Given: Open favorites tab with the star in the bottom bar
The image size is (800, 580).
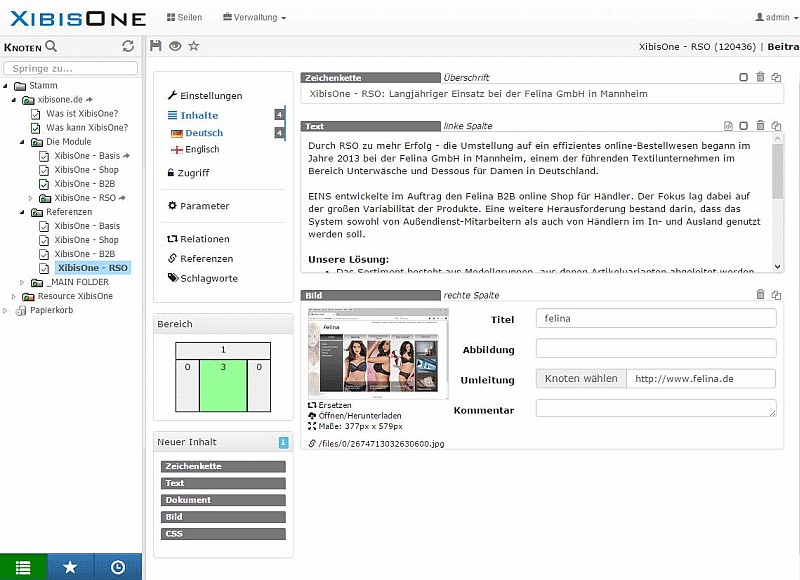Looking at the screenshot, I should click(x=70, y=567).
